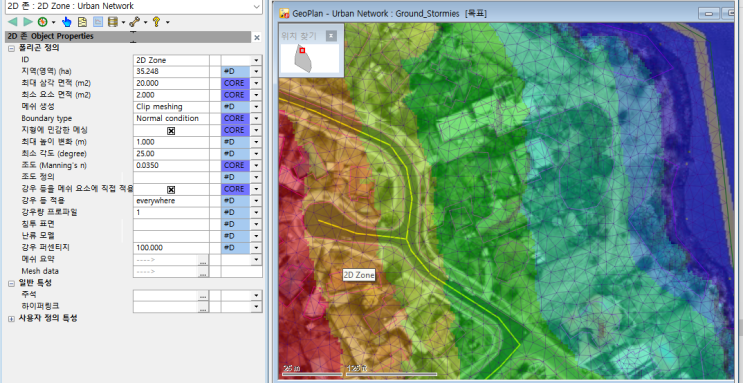Open the flag dropdown for 강우 퍼센티지 row

point(256,248)
